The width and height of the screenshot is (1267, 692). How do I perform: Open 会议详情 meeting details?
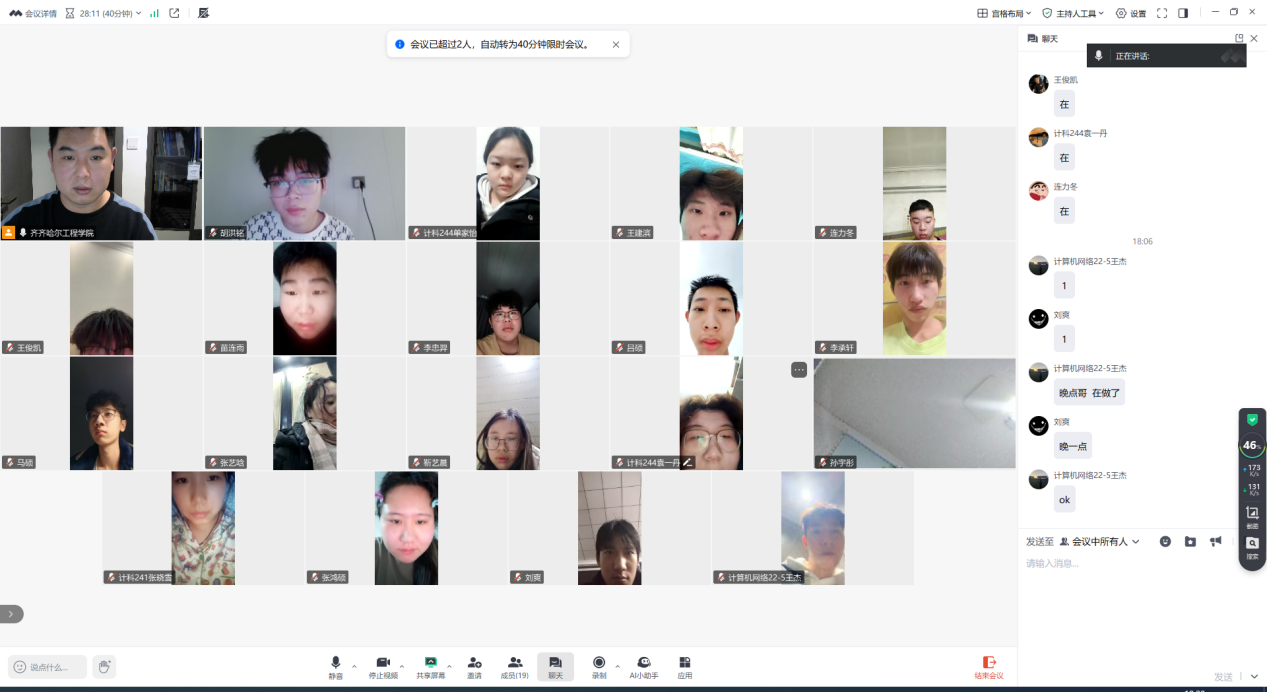point(33,13)
